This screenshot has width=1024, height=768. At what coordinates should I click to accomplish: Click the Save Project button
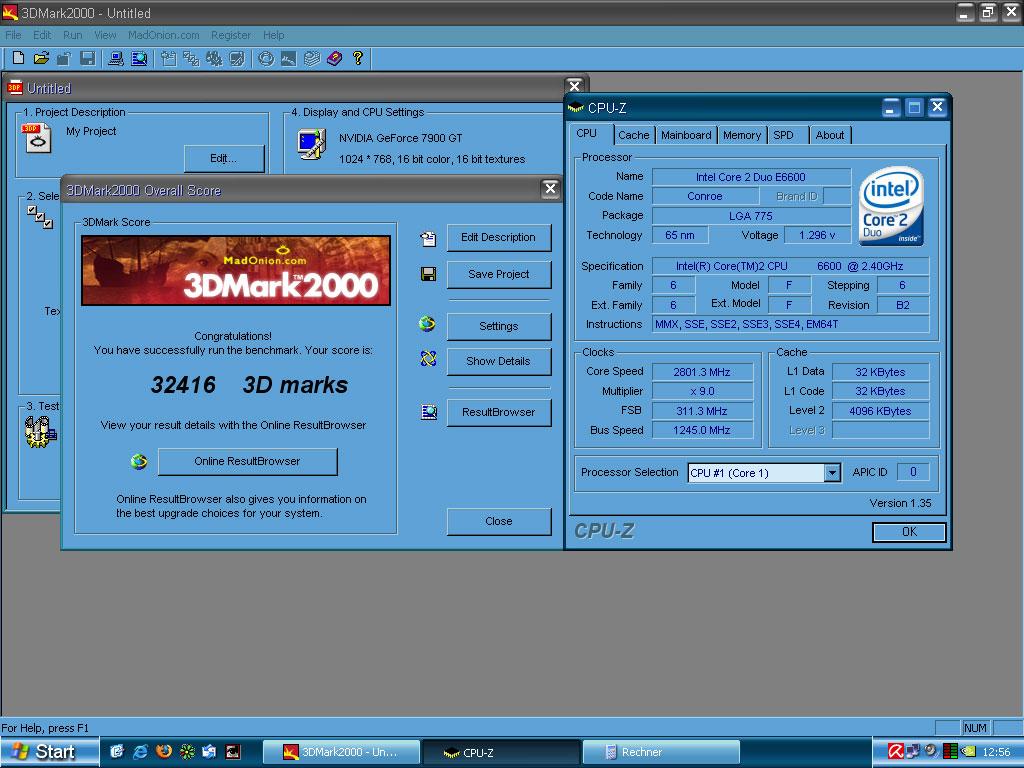(x=498, y=274)
